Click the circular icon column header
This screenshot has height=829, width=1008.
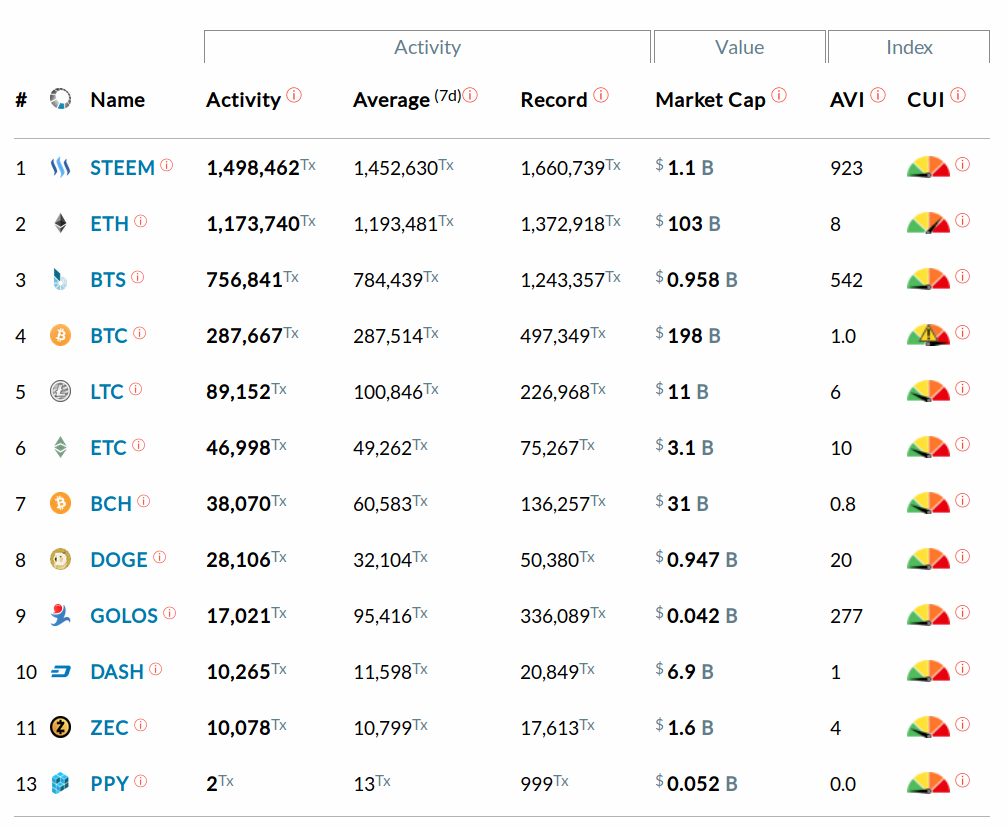point(60,99)
